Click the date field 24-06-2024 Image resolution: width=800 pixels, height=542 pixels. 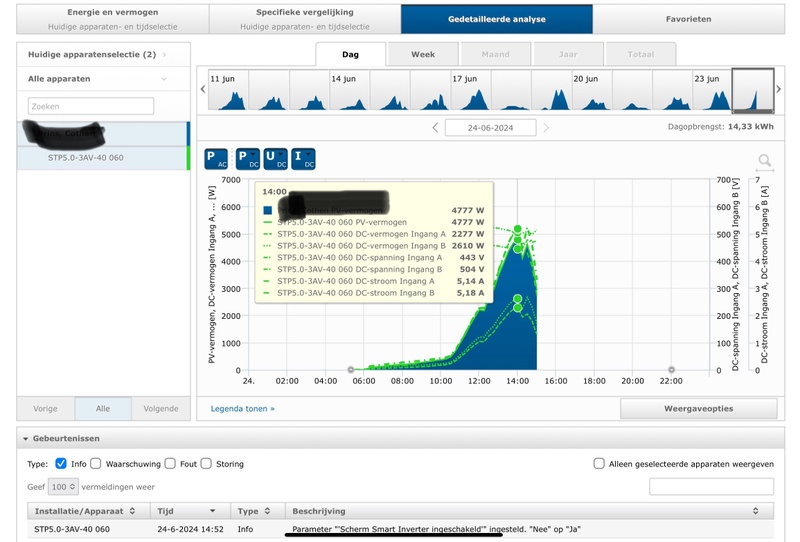490,128
